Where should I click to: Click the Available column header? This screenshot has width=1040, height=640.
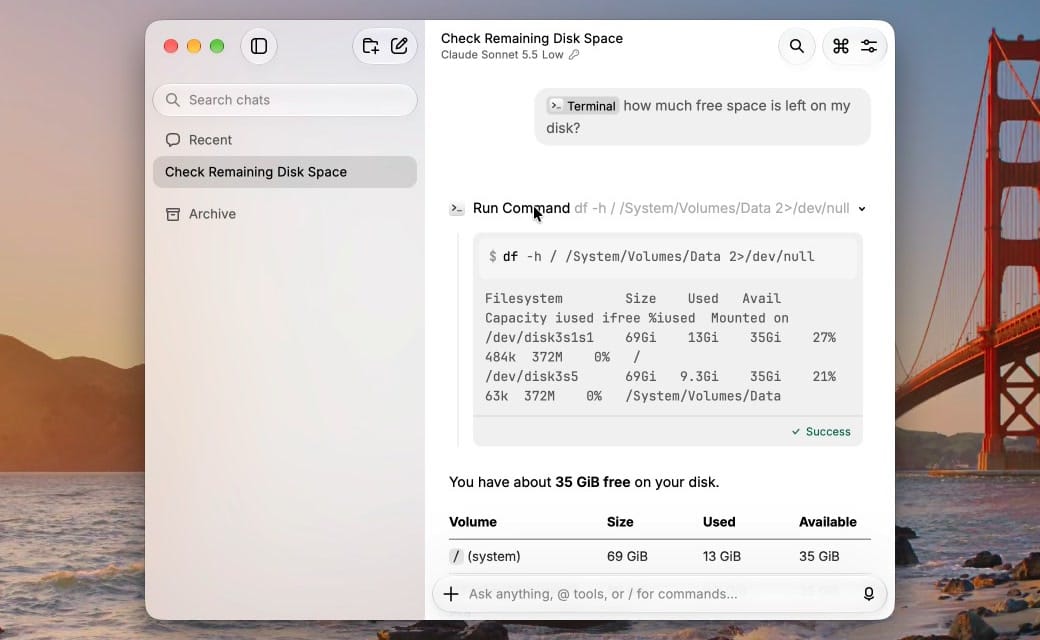click(828, 522)
